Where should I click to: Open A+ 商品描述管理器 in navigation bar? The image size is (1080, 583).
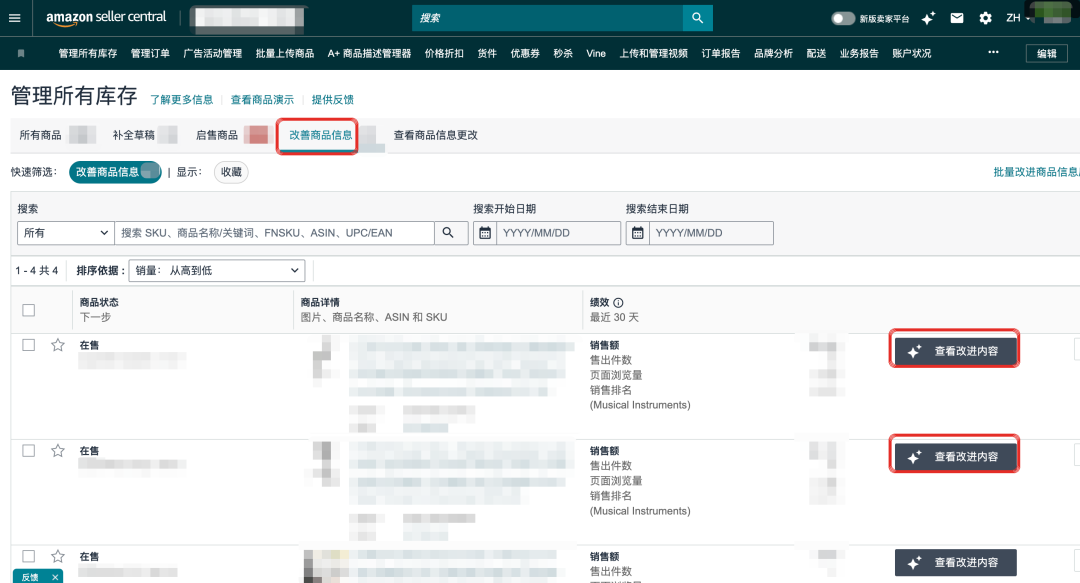(x=369, y=54)
